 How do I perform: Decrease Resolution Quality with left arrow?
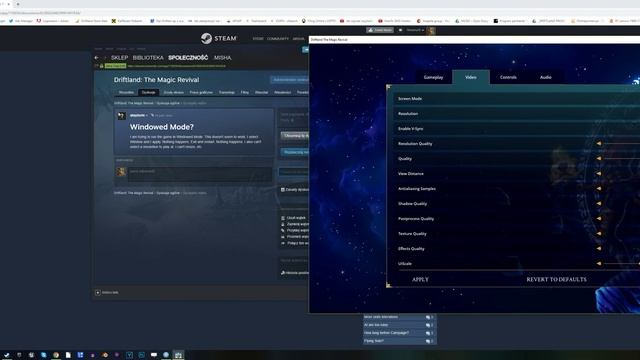[599, 144]
